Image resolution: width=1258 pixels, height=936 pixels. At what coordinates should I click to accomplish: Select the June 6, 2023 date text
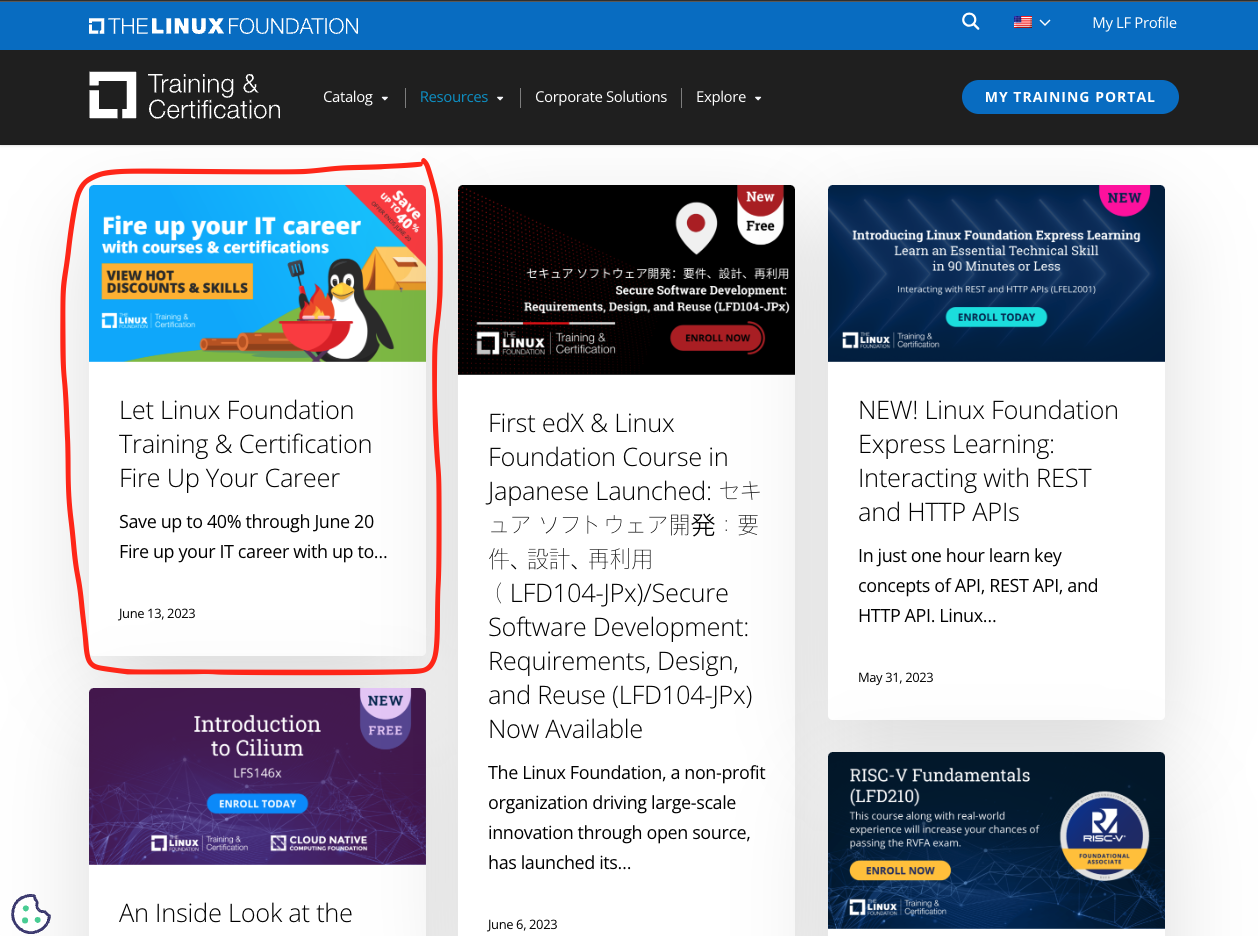(522, 924)
